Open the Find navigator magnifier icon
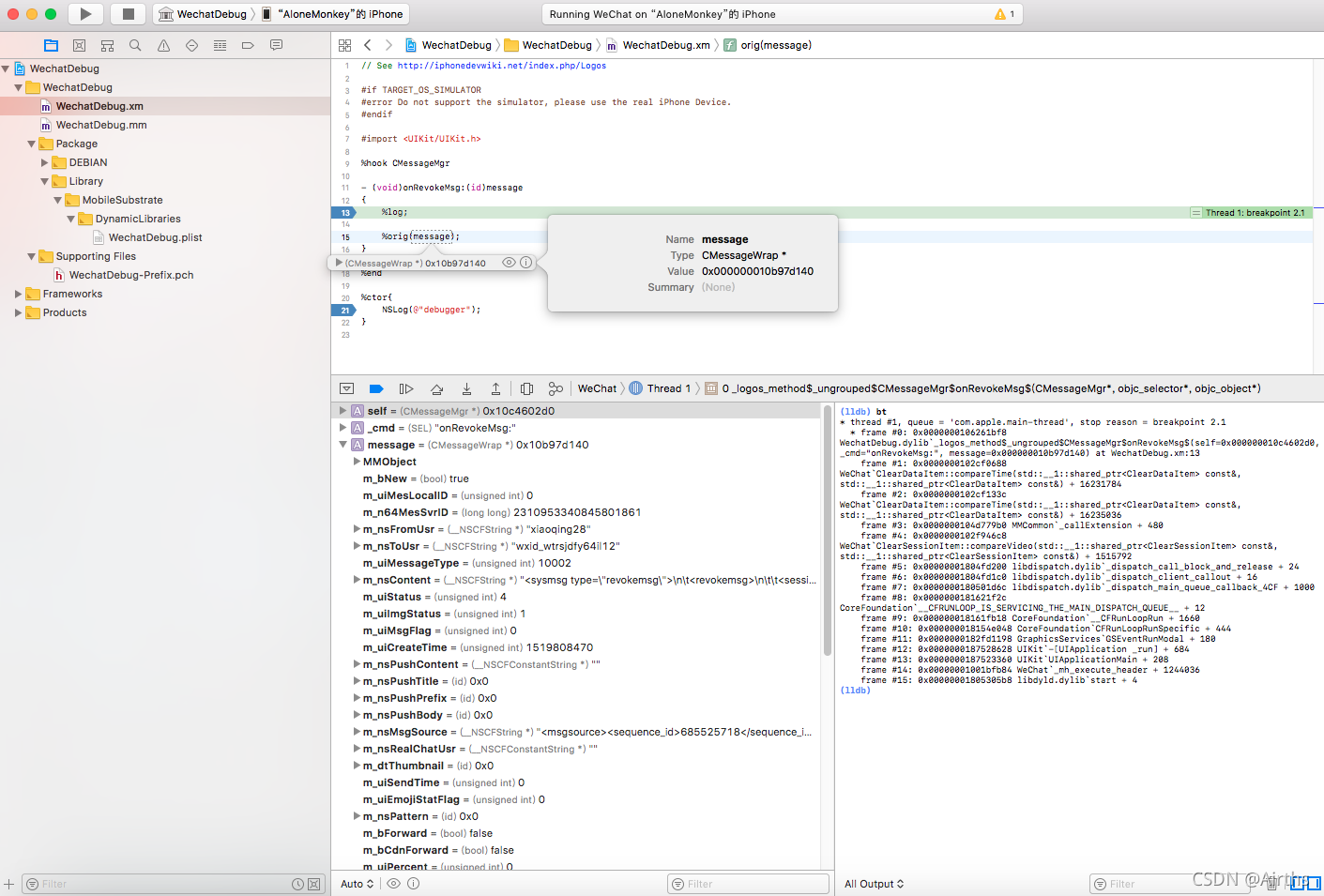This screenshot has width=1324, height=896. 135,45
